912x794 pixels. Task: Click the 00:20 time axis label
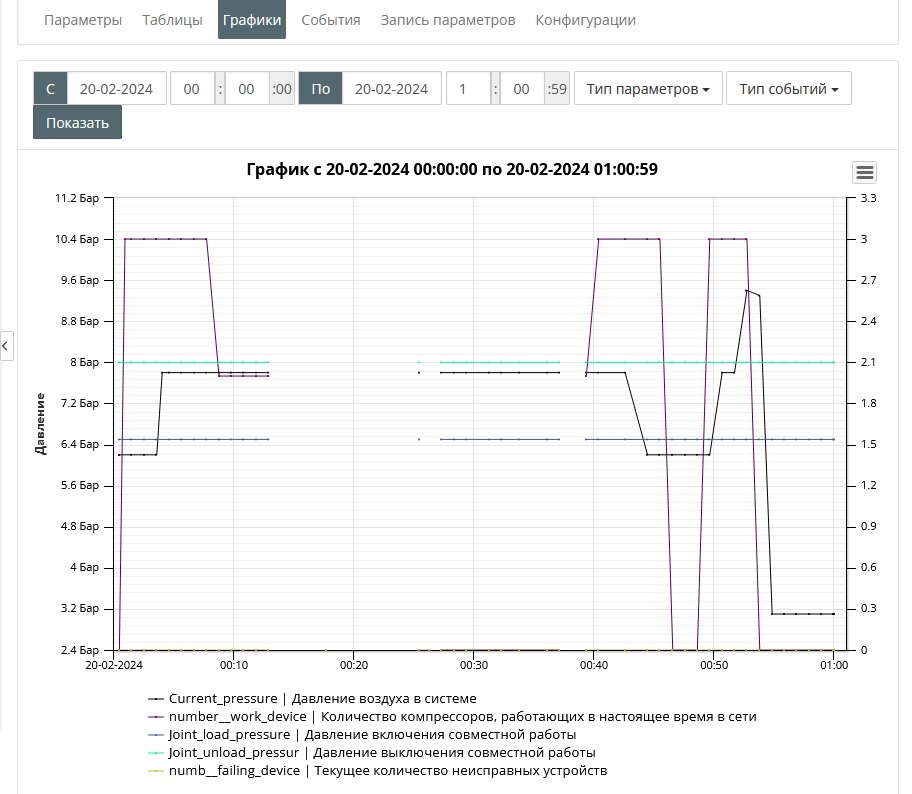[354, 665]
